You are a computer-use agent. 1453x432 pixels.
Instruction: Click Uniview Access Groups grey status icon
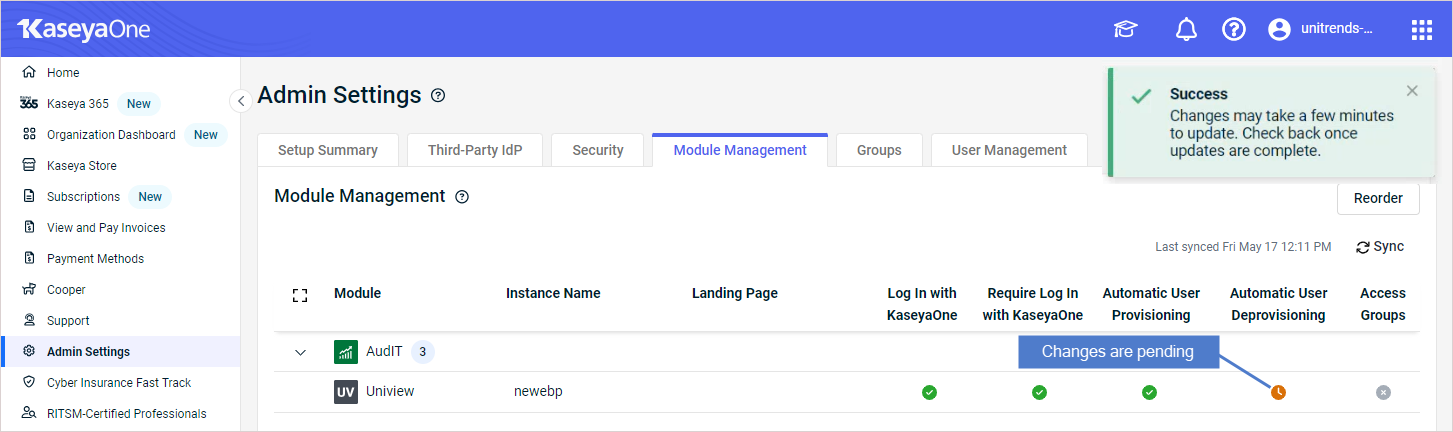click(1383, 392)
